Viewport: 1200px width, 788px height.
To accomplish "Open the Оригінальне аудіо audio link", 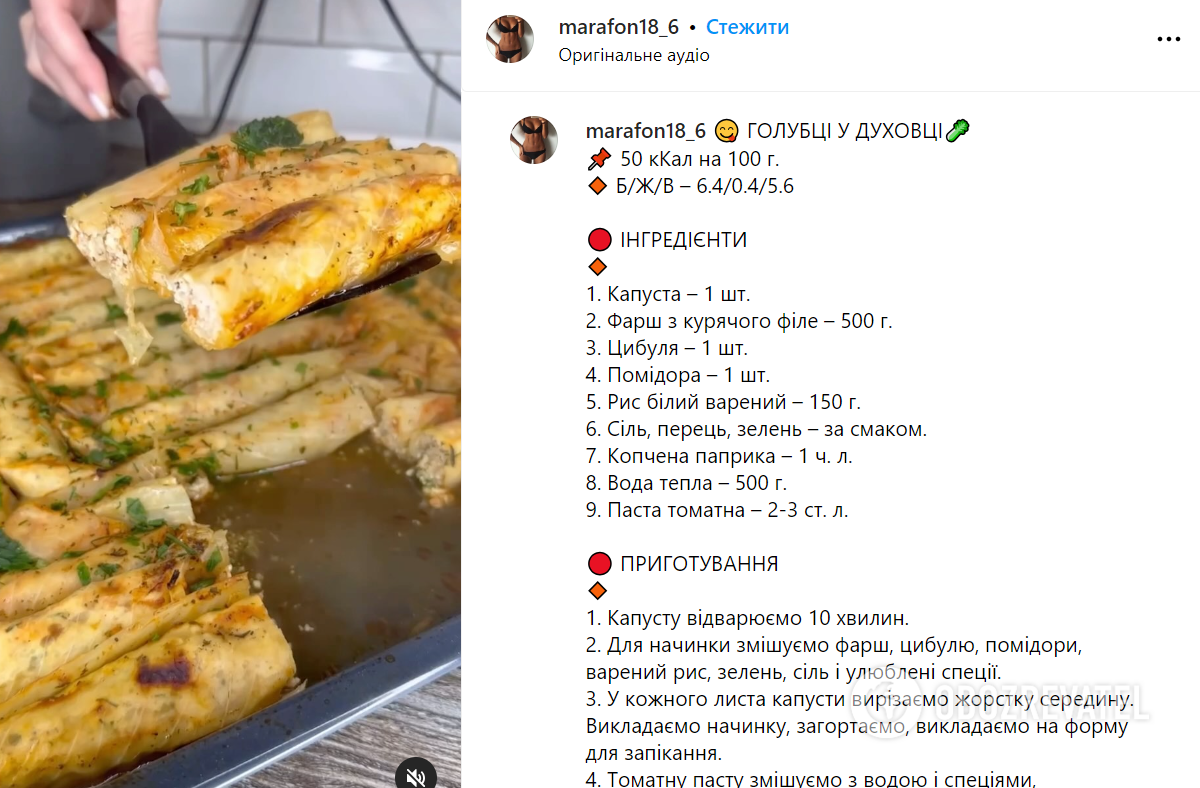I will coord(634,56).
